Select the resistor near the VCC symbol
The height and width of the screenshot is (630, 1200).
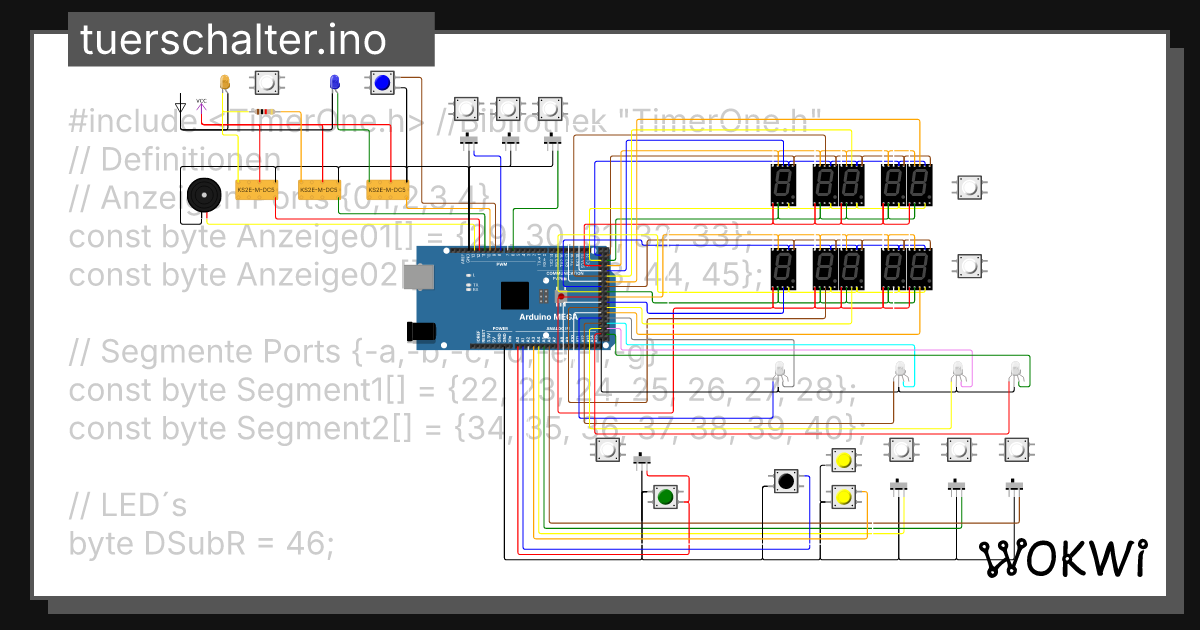266,111
